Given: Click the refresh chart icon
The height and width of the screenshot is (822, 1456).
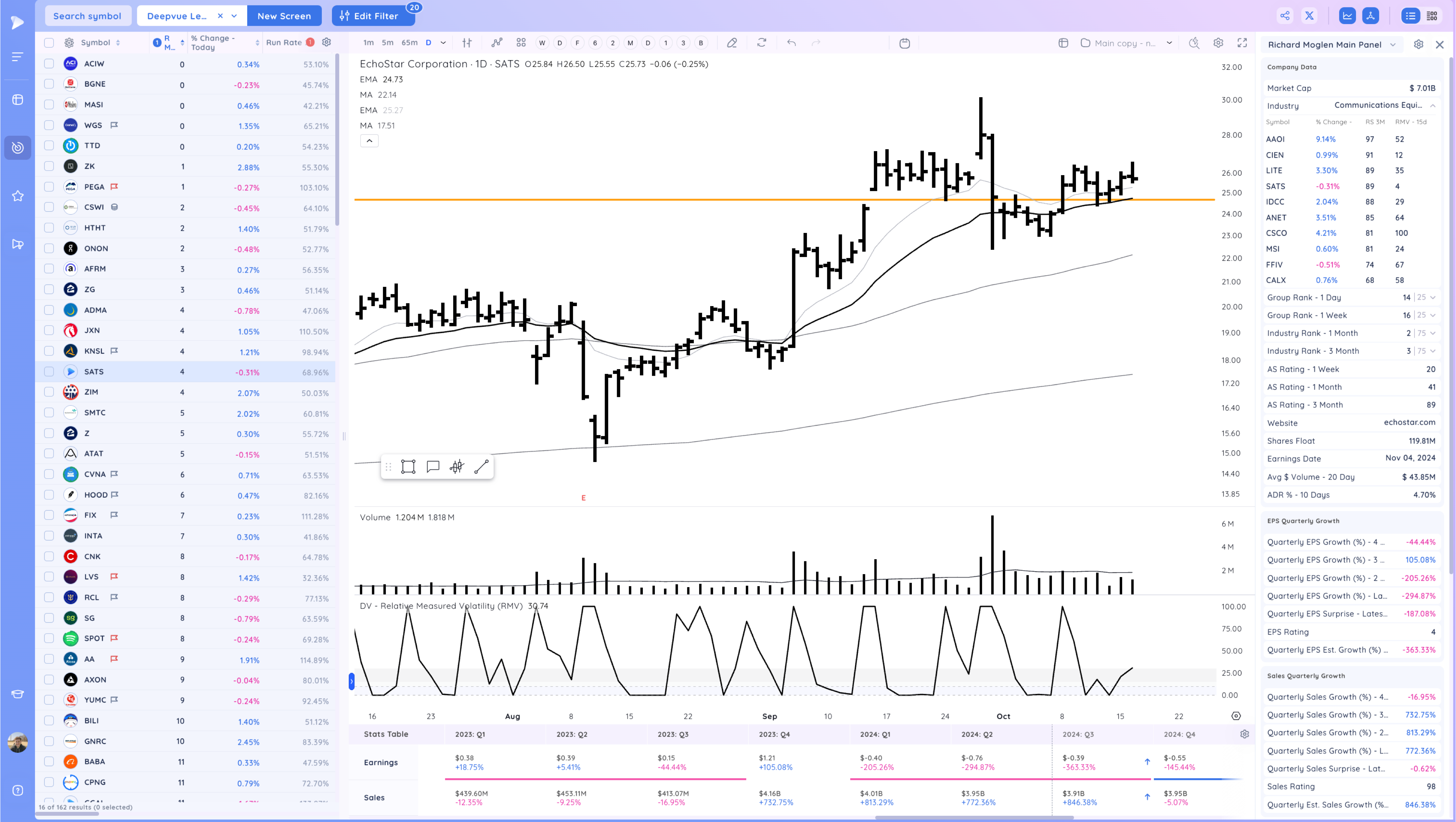Looking at the screenshot, I should click(x=762, y=43).
